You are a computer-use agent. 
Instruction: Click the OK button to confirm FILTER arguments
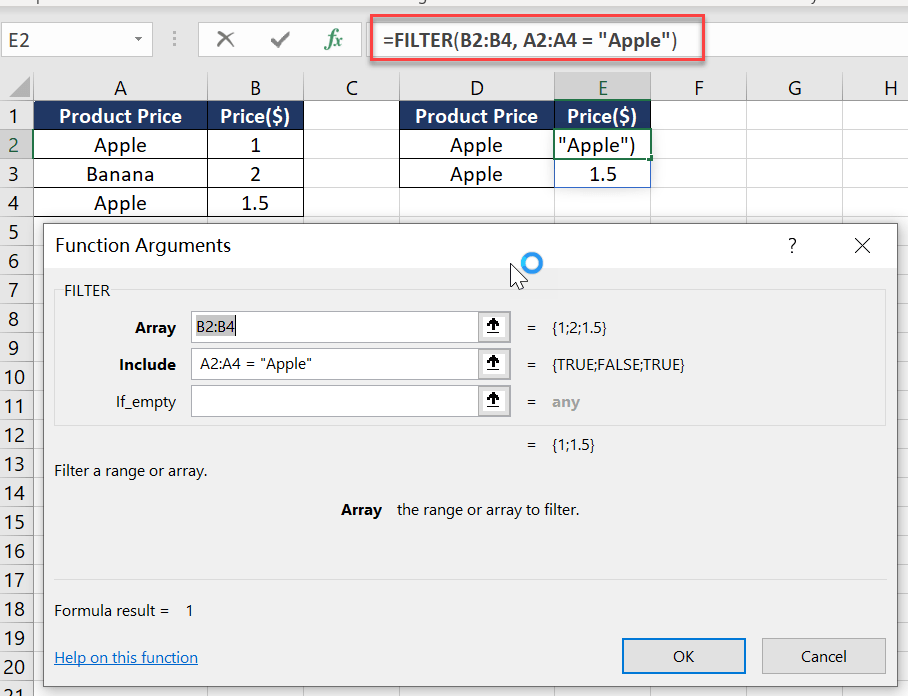[x=683, y=656]
